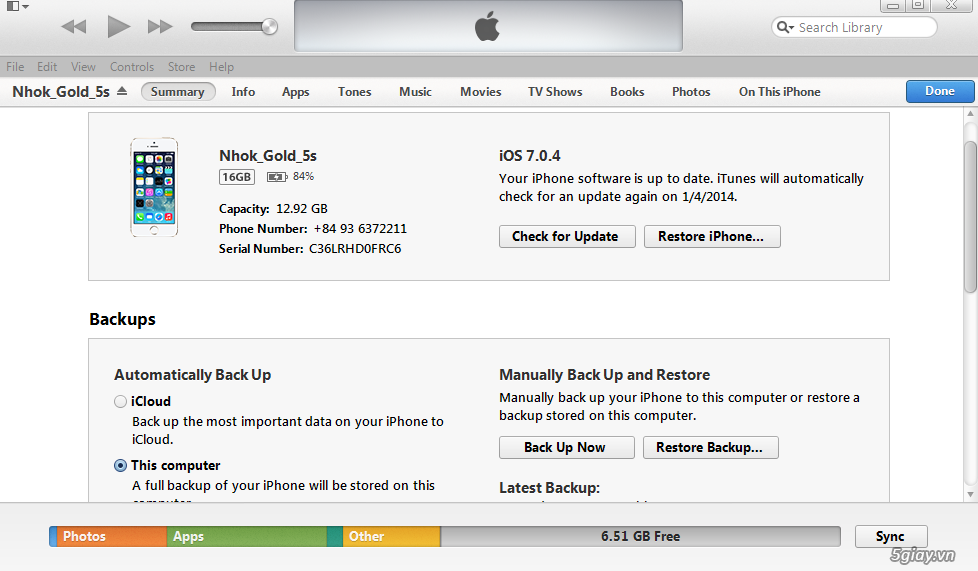Switch to the Music tab
Viewport: 978px width, 571px height.
(415, 92)
